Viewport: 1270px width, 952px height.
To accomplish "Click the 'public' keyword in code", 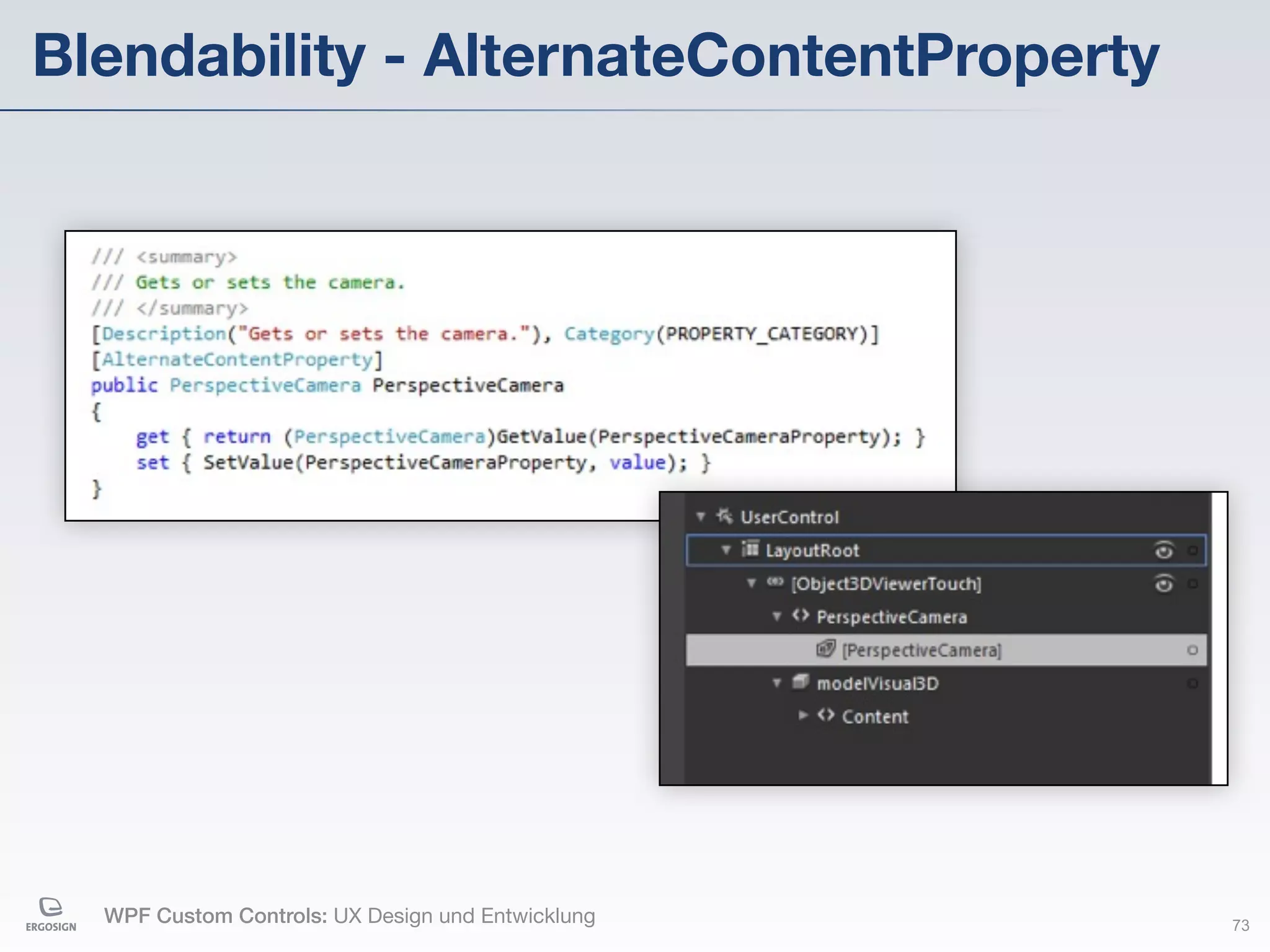I will coord(124,386).
